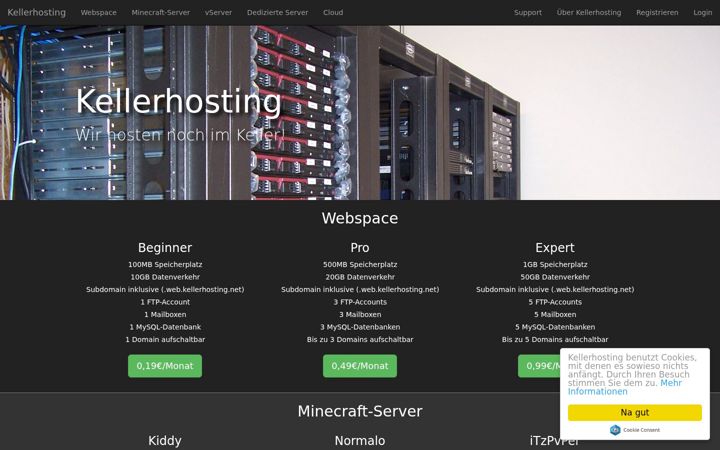The height and width of the screenshot is (450, 720).
Task: Select the vServer navigation item
Action: pos(218,12)
